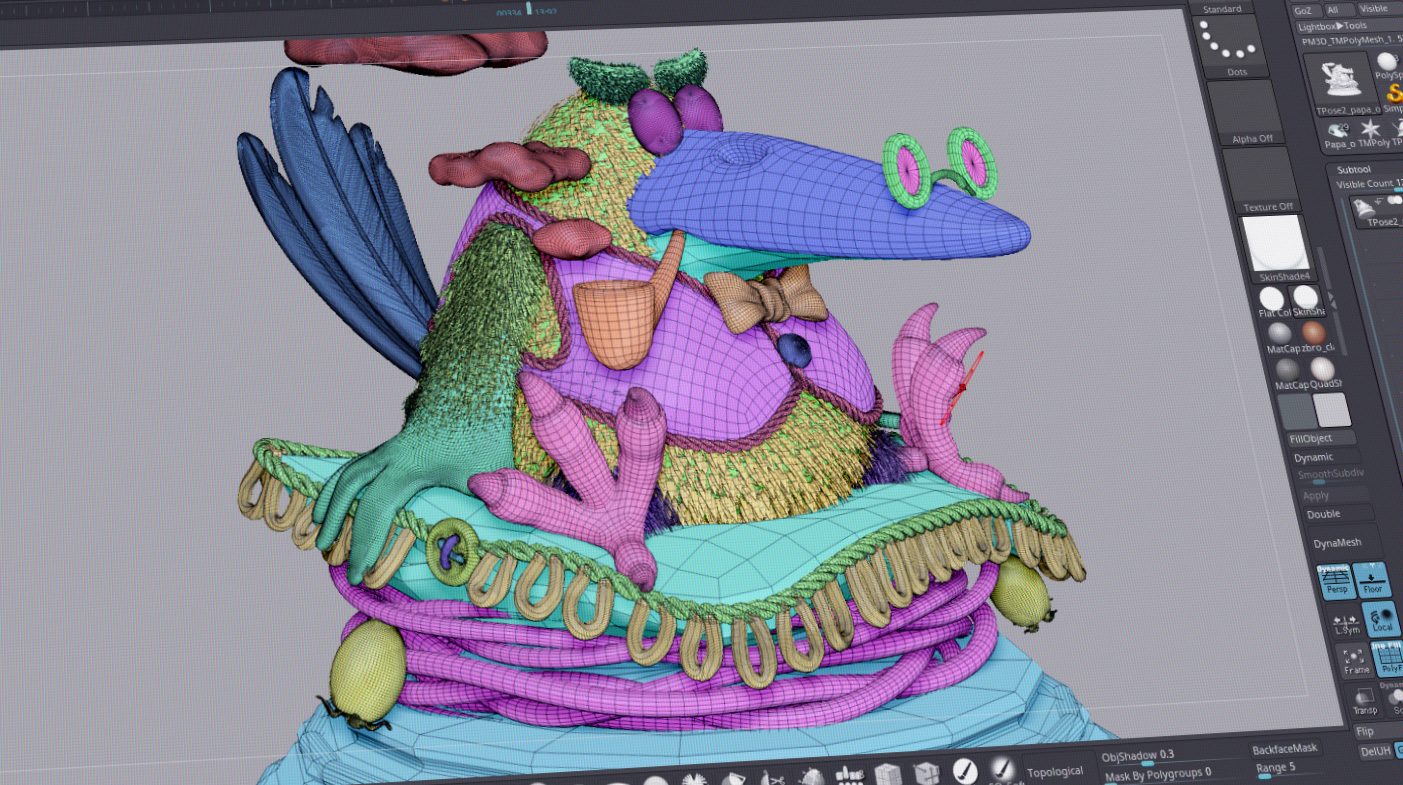Toggle the Floor grid button
1403x785 pixels.
tap(1372, 579)
